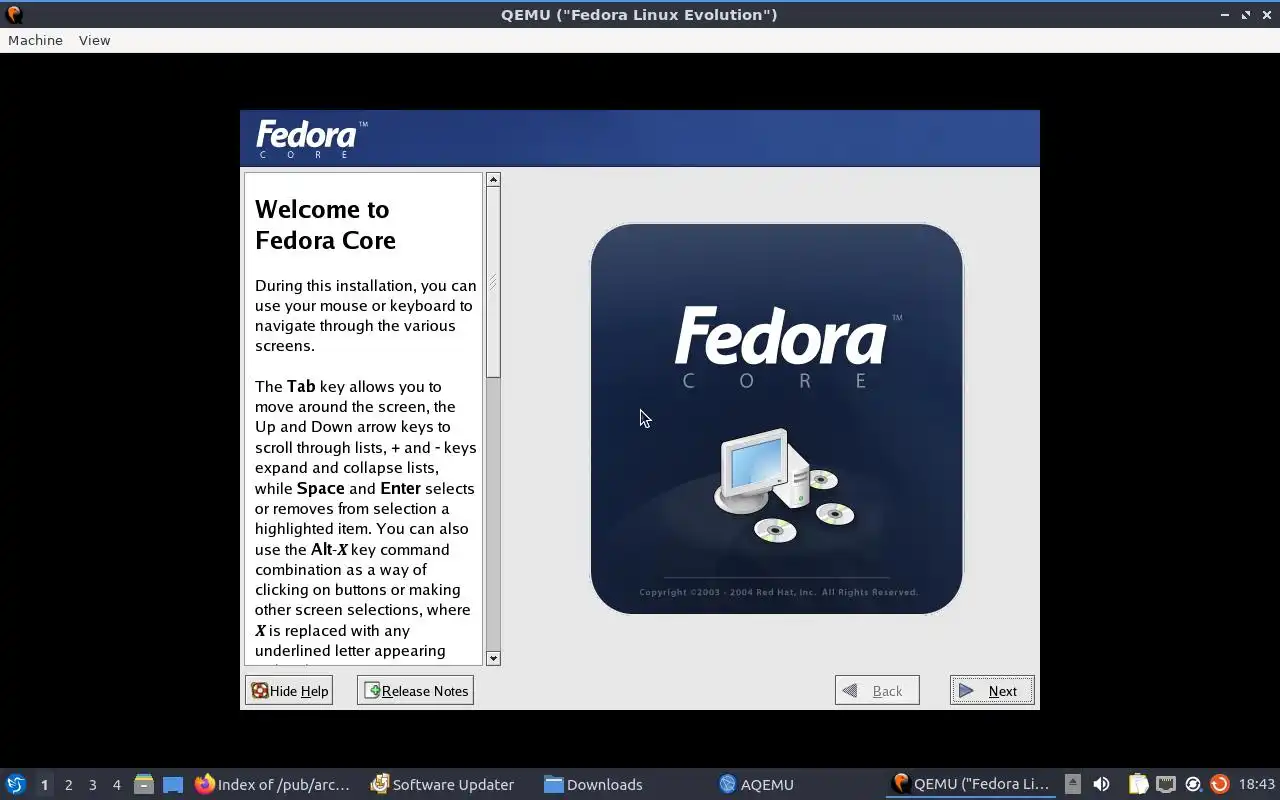
Task: Click the help panel scrollbar thumb
Action: click(493, 283)
